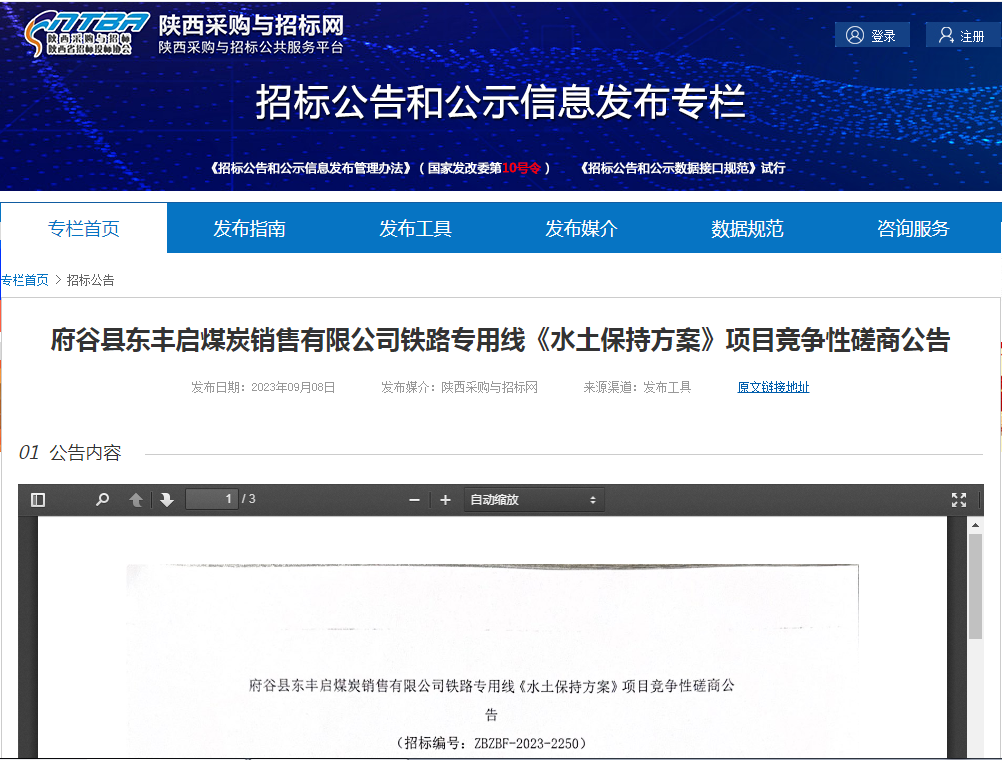Open the PDF find-in-document search
Image resolution: width=1002 pixels, height=760 pixels.
[102, 500]
